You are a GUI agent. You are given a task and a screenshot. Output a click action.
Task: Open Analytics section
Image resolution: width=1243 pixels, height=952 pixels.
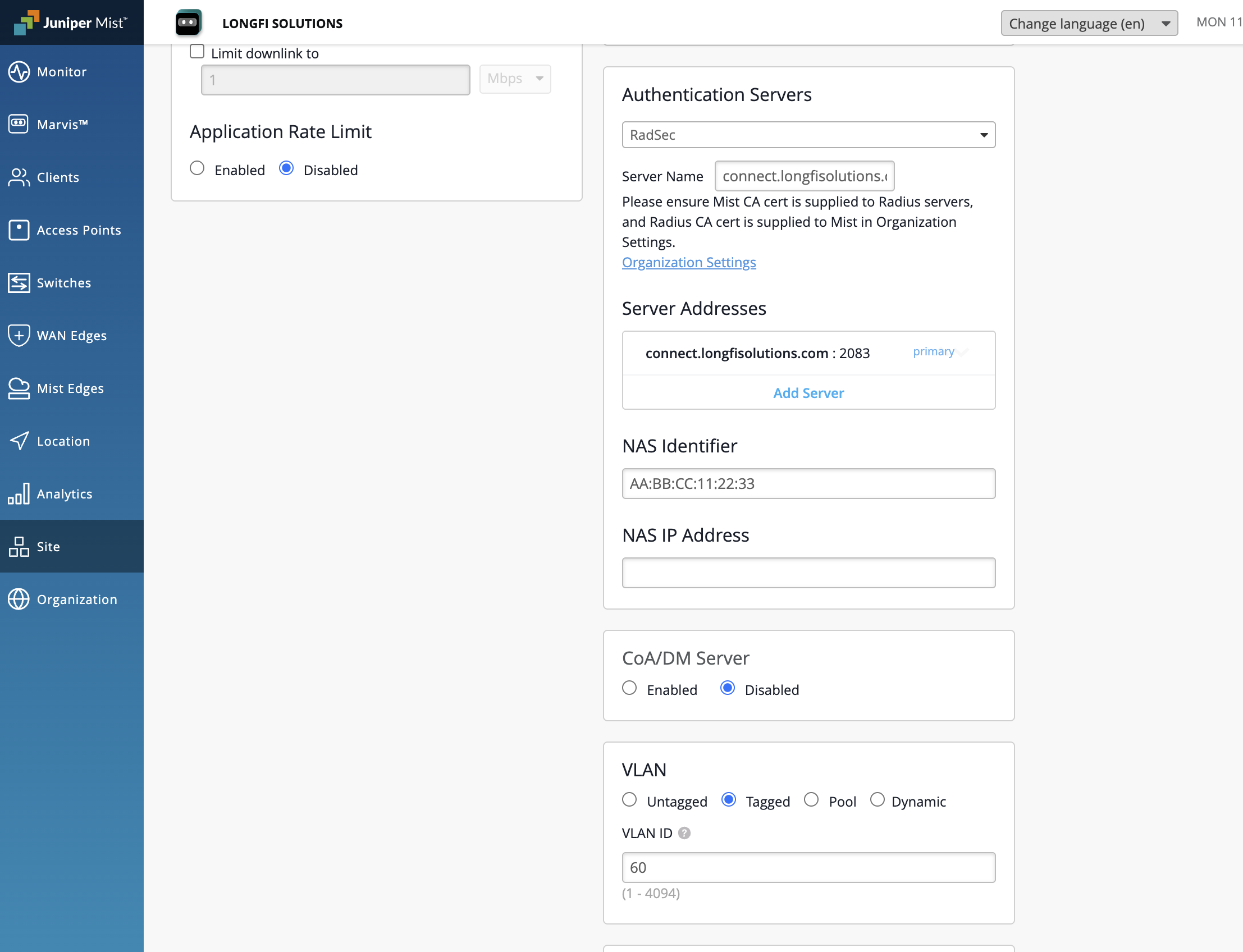pos(72,493)
